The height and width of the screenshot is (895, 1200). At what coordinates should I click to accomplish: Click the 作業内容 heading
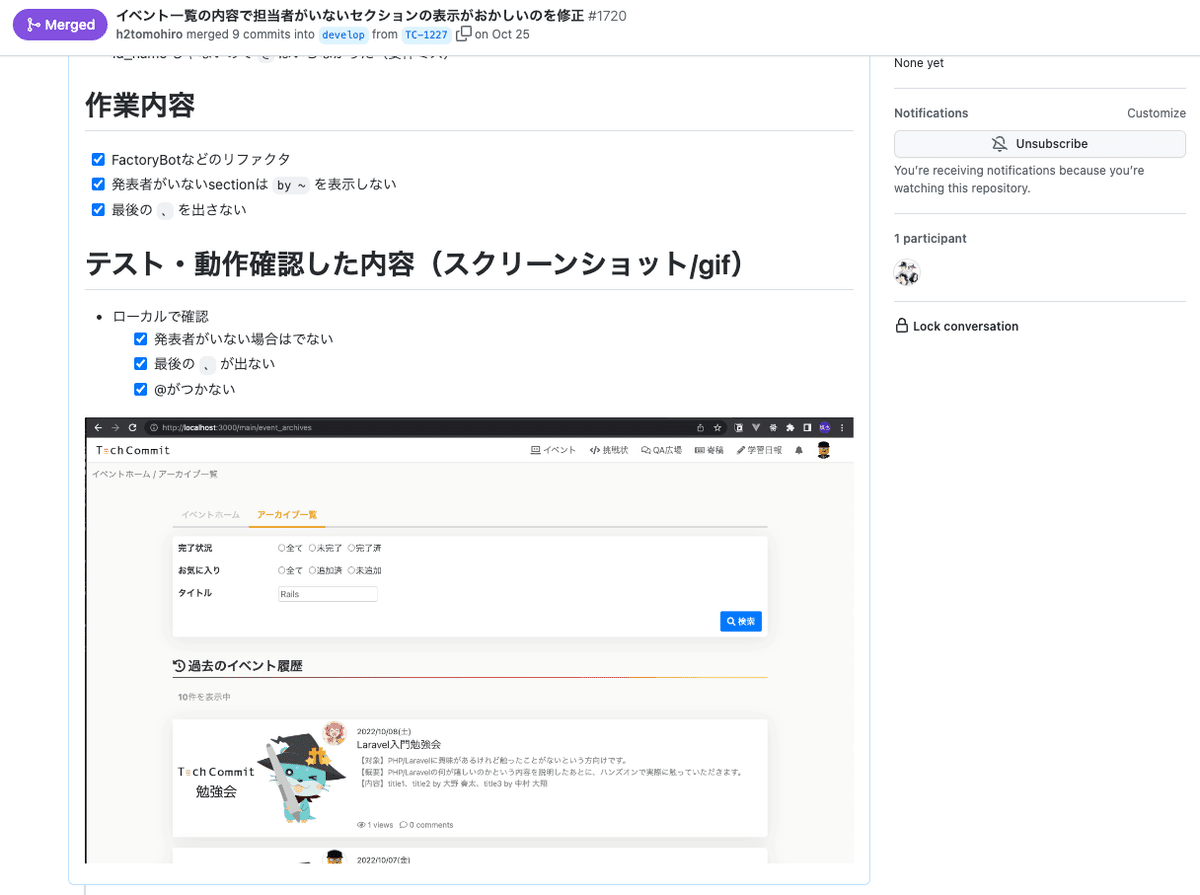click(x=140, y=105)
